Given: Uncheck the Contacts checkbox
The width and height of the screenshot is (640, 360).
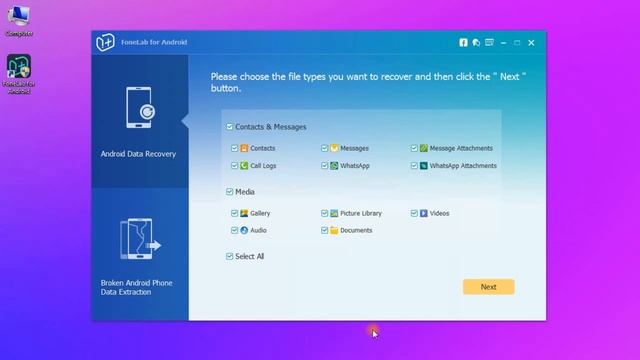Looking at the screenshot, I should (x=234, y=148).
